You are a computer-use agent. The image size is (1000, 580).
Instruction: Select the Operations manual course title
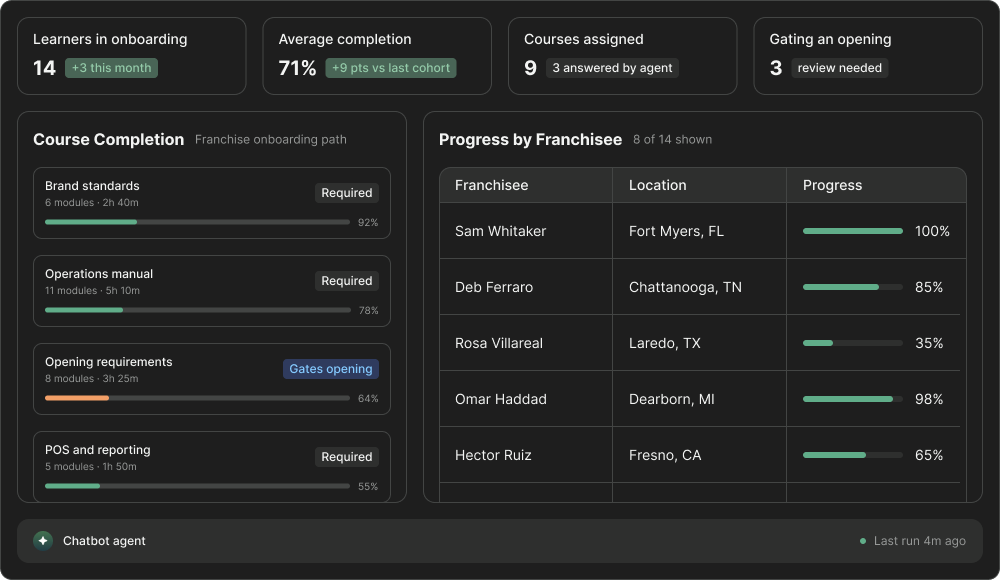[x=99, y=274]
